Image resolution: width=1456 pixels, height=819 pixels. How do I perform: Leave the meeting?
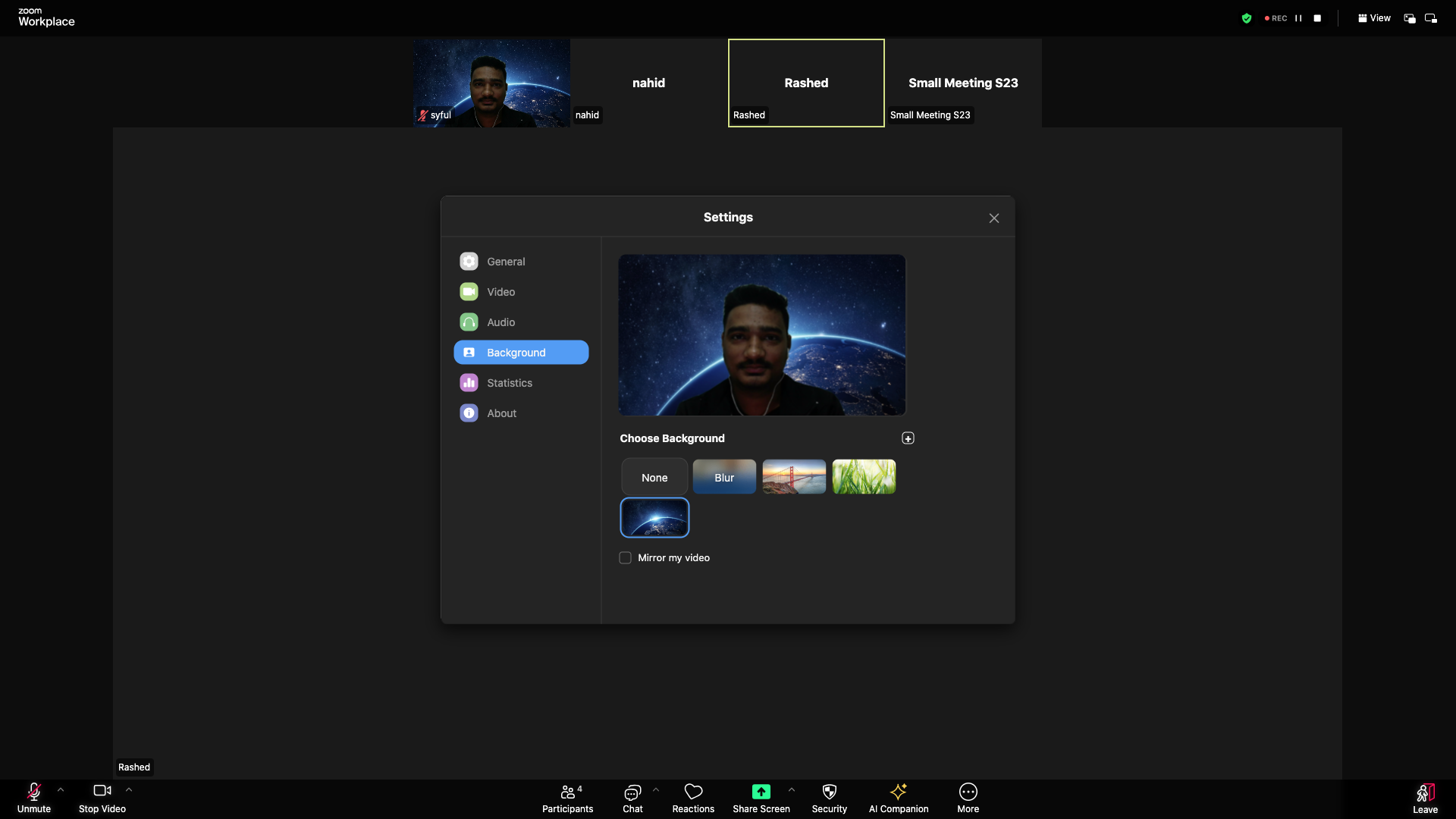pos(1426,799)
